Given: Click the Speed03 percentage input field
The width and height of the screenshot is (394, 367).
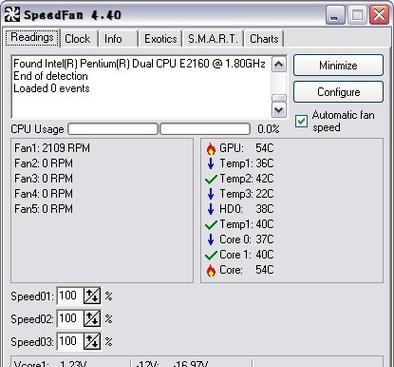Looking at the screenshot, I should pyautogui.click(x=70, y=341).
